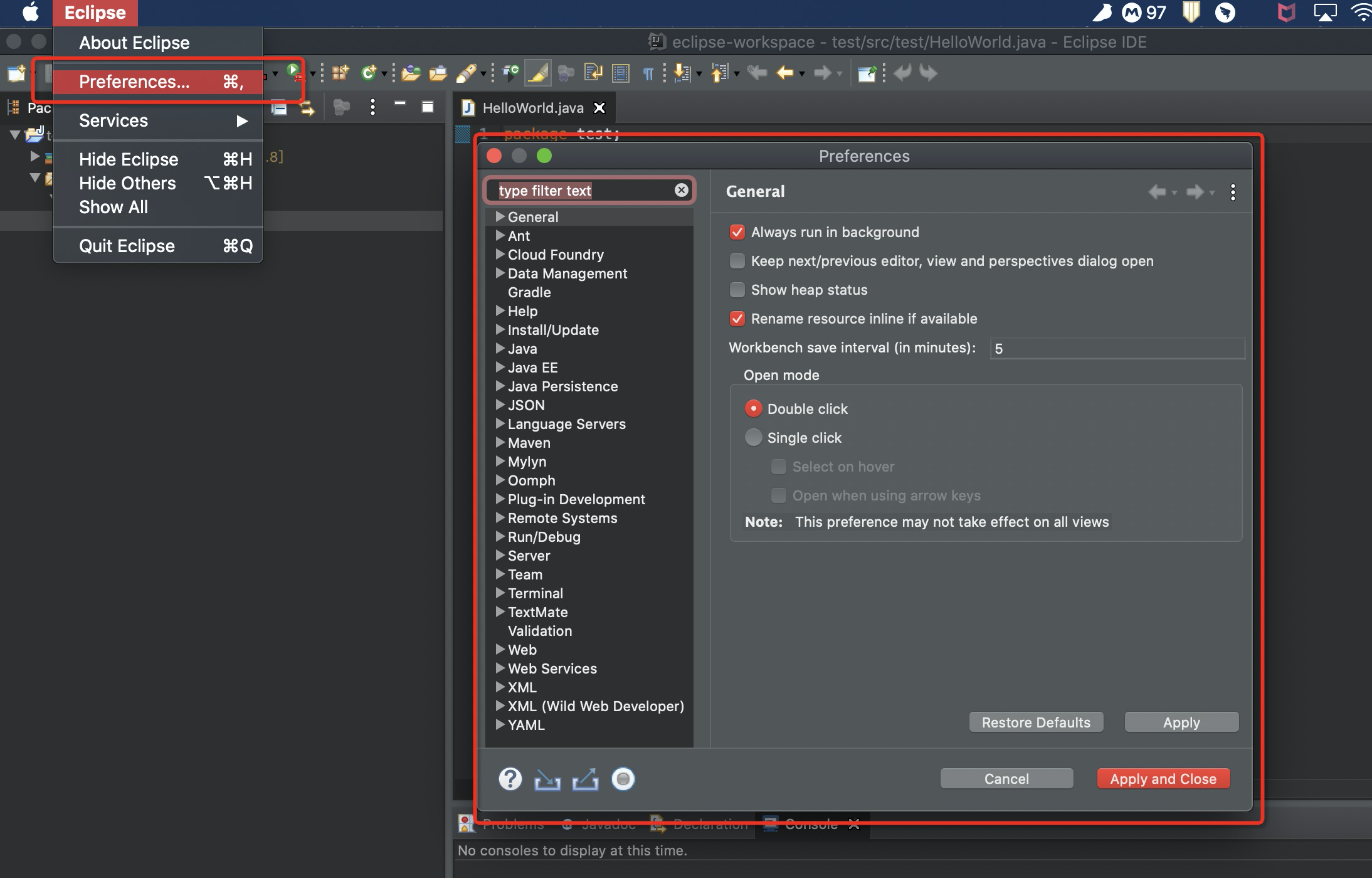Viewport: 1372px width, 878px height.
Task: Uncheck Always run in background
Action: 737,232
